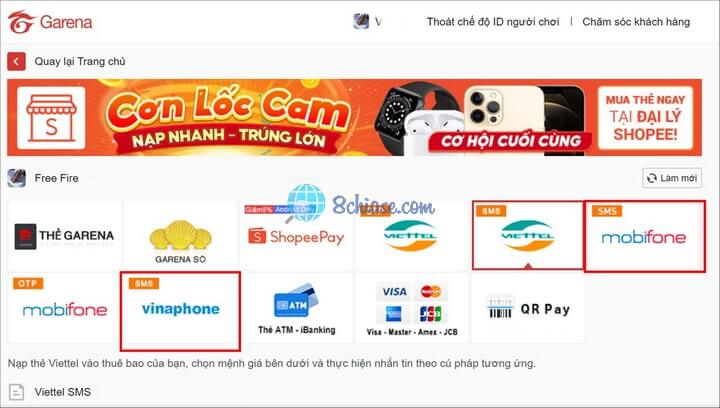Select Mobifone OTP payment tile

pyautogui.click(x=65, y=308)
